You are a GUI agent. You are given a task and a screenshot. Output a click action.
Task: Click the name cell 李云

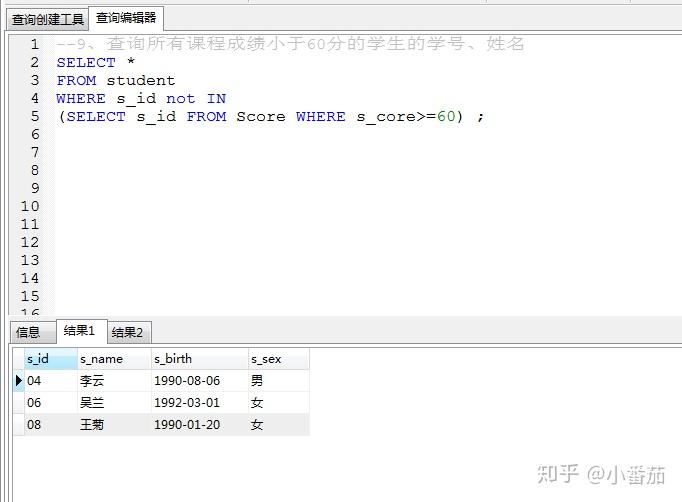(114, 381)
